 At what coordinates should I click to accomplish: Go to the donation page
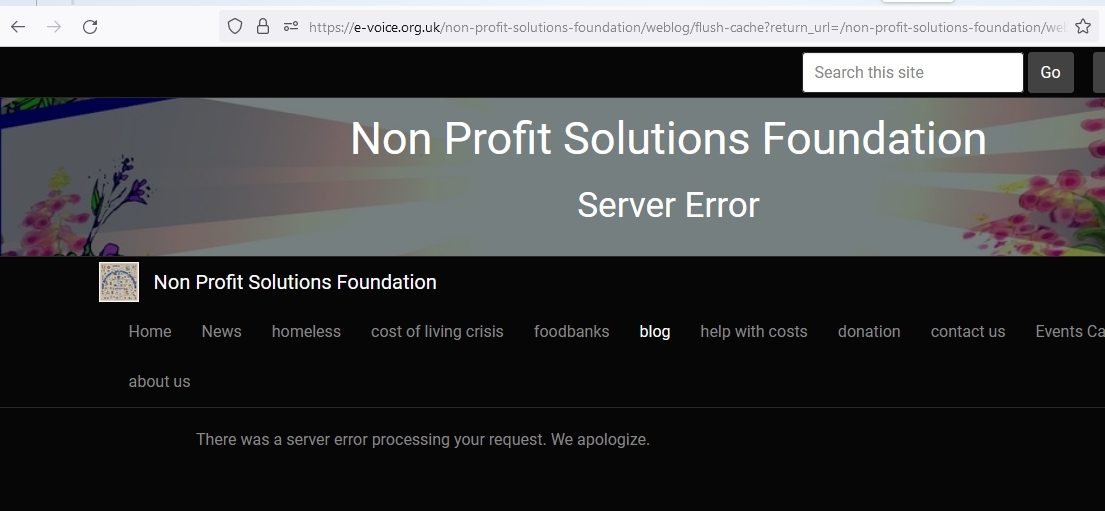coord(869,331)
